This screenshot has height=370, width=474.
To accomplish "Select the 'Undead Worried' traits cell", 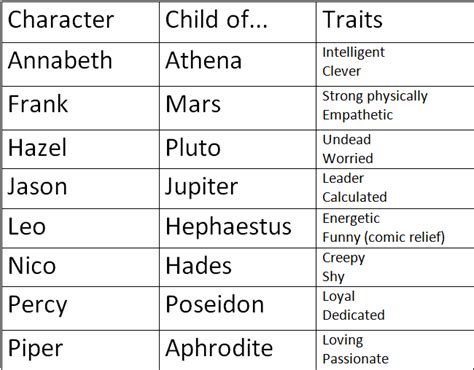I will tap(395, 149).
